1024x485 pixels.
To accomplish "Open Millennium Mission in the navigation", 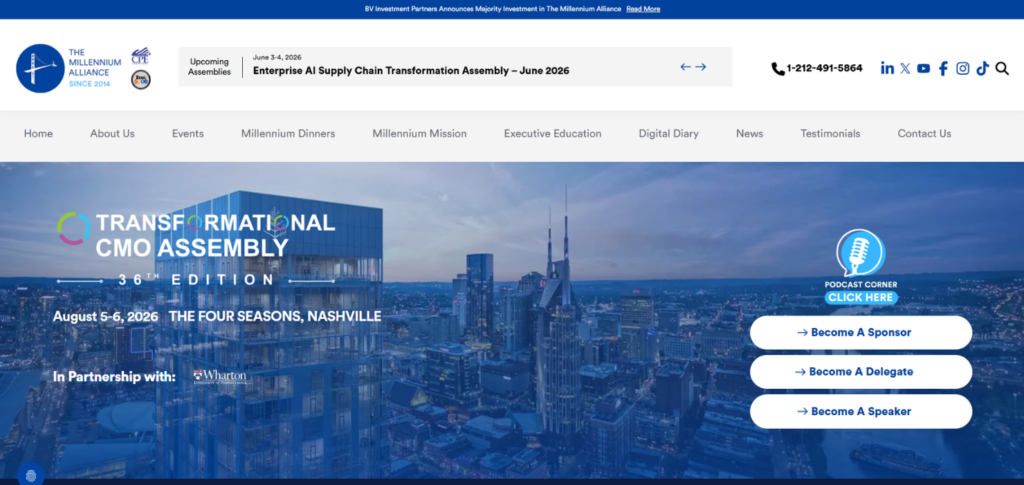I will click(419, 133).
